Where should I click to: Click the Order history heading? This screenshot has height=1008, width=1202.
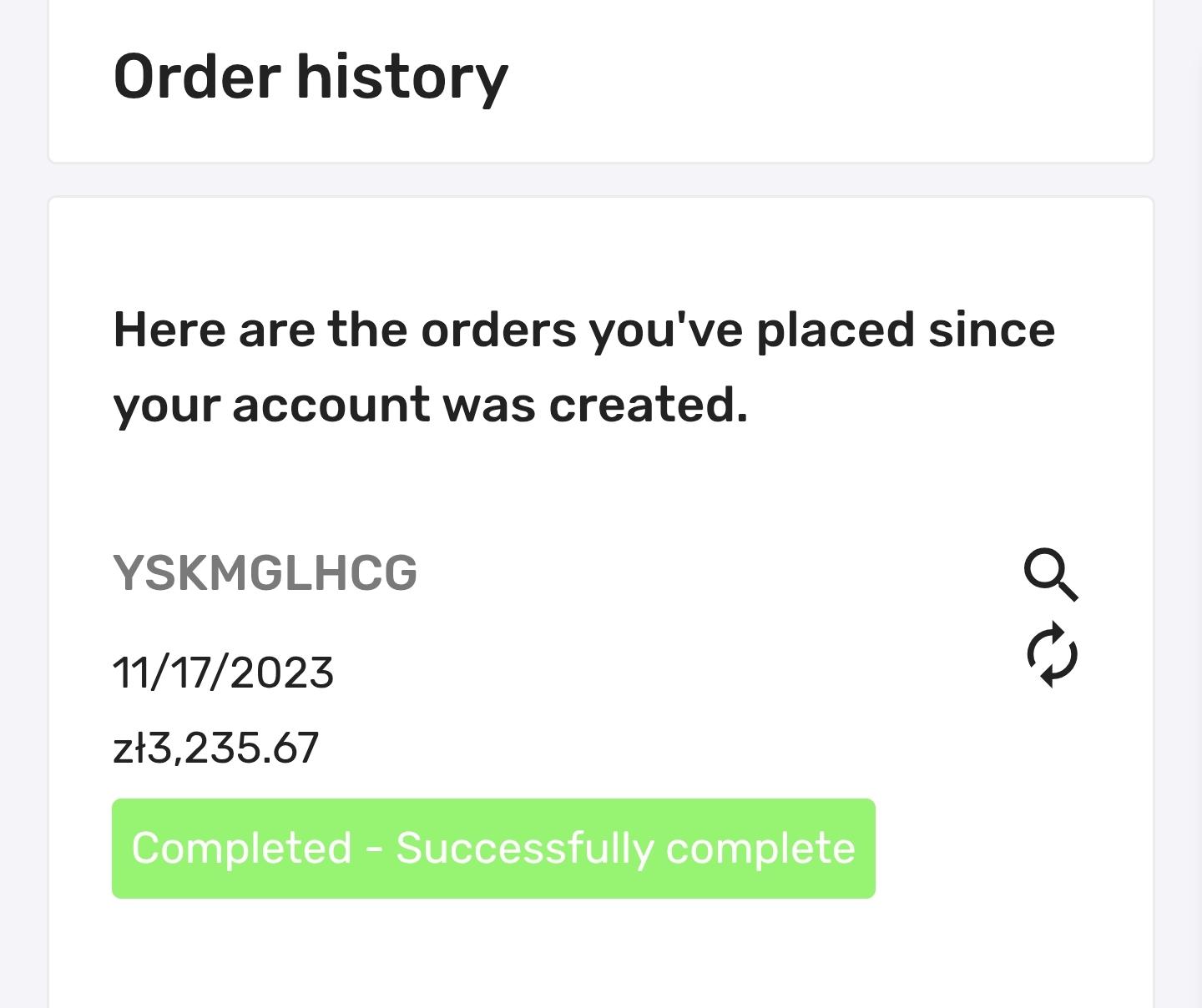coord(311,77)
